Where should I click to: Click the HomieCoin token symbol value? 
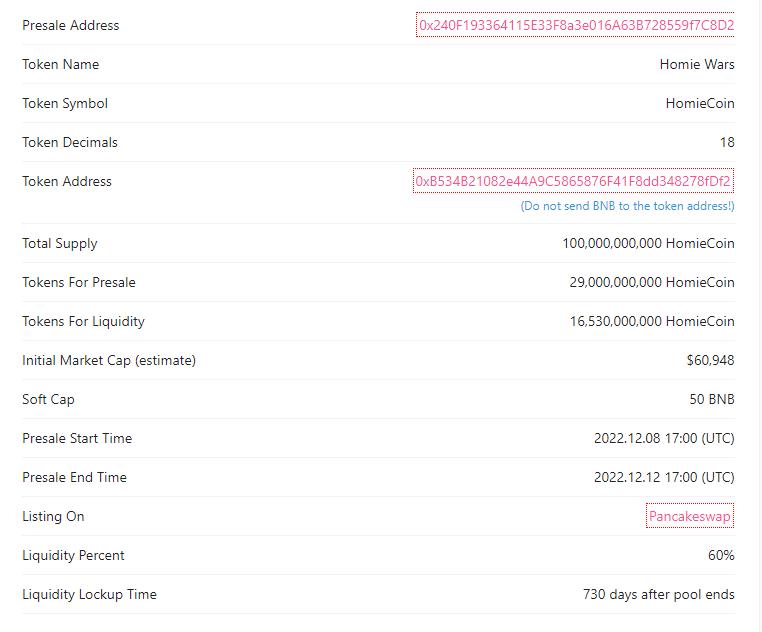point(700,104)
